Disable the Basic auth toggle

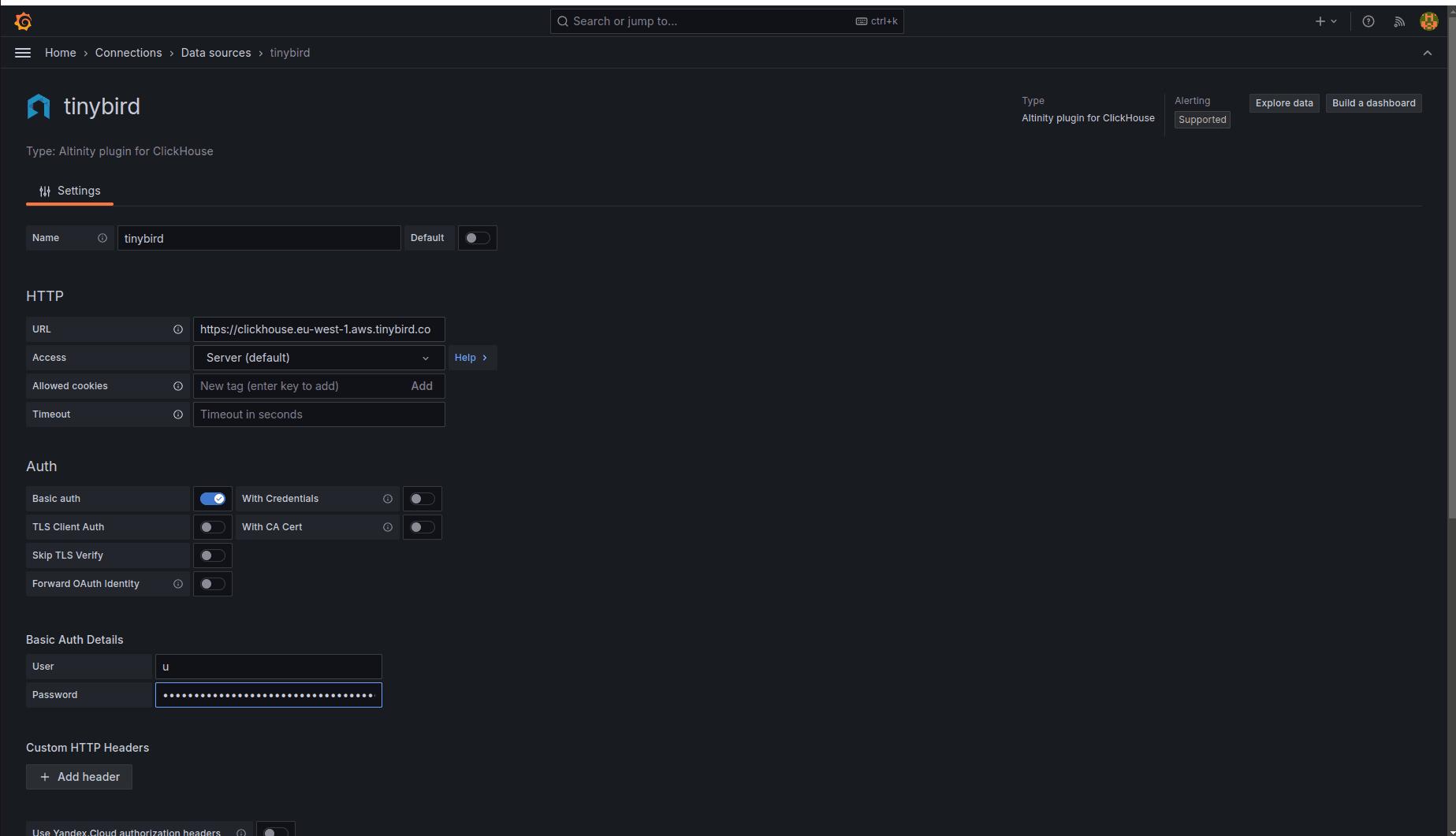click(x=212, y=498)
